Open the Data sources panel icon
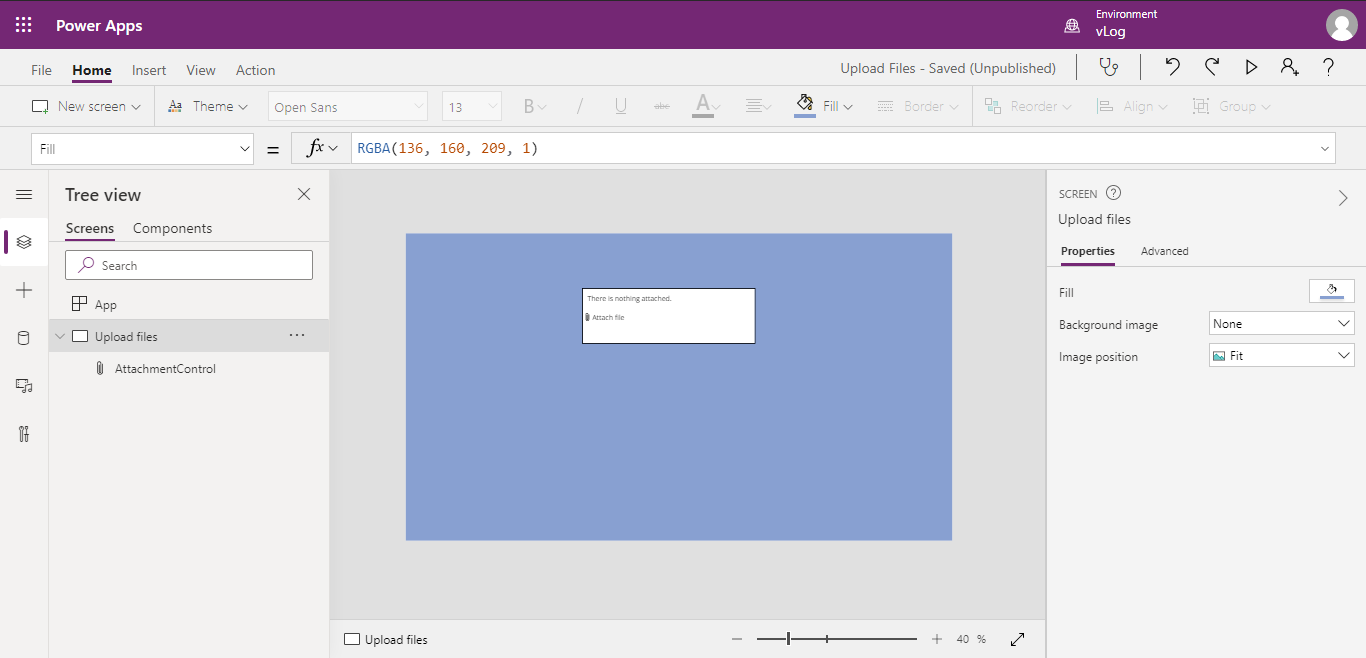 pyautogui.click(x=23, y=337)
